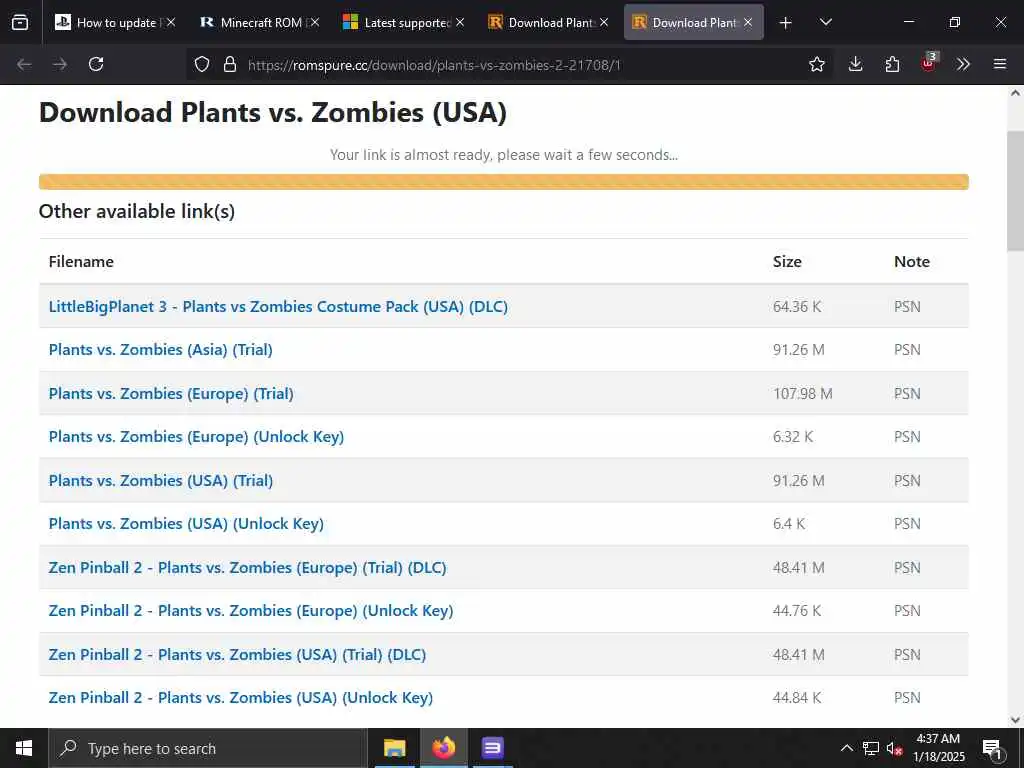Select the 64.36 K size value

click(797, 306)
